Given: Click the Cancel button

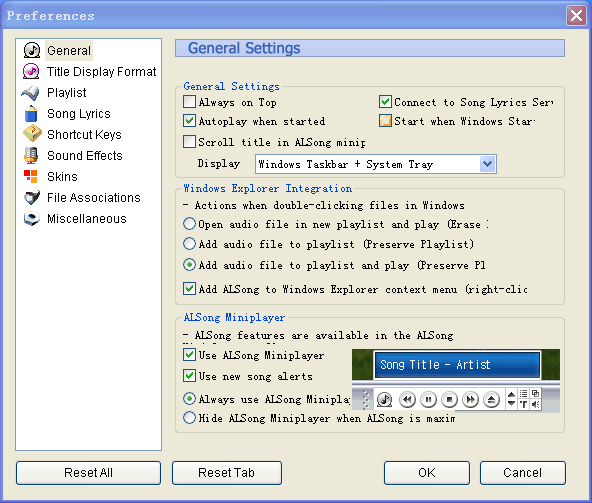Looking at the screenshot, I should (x=523, y=473).
